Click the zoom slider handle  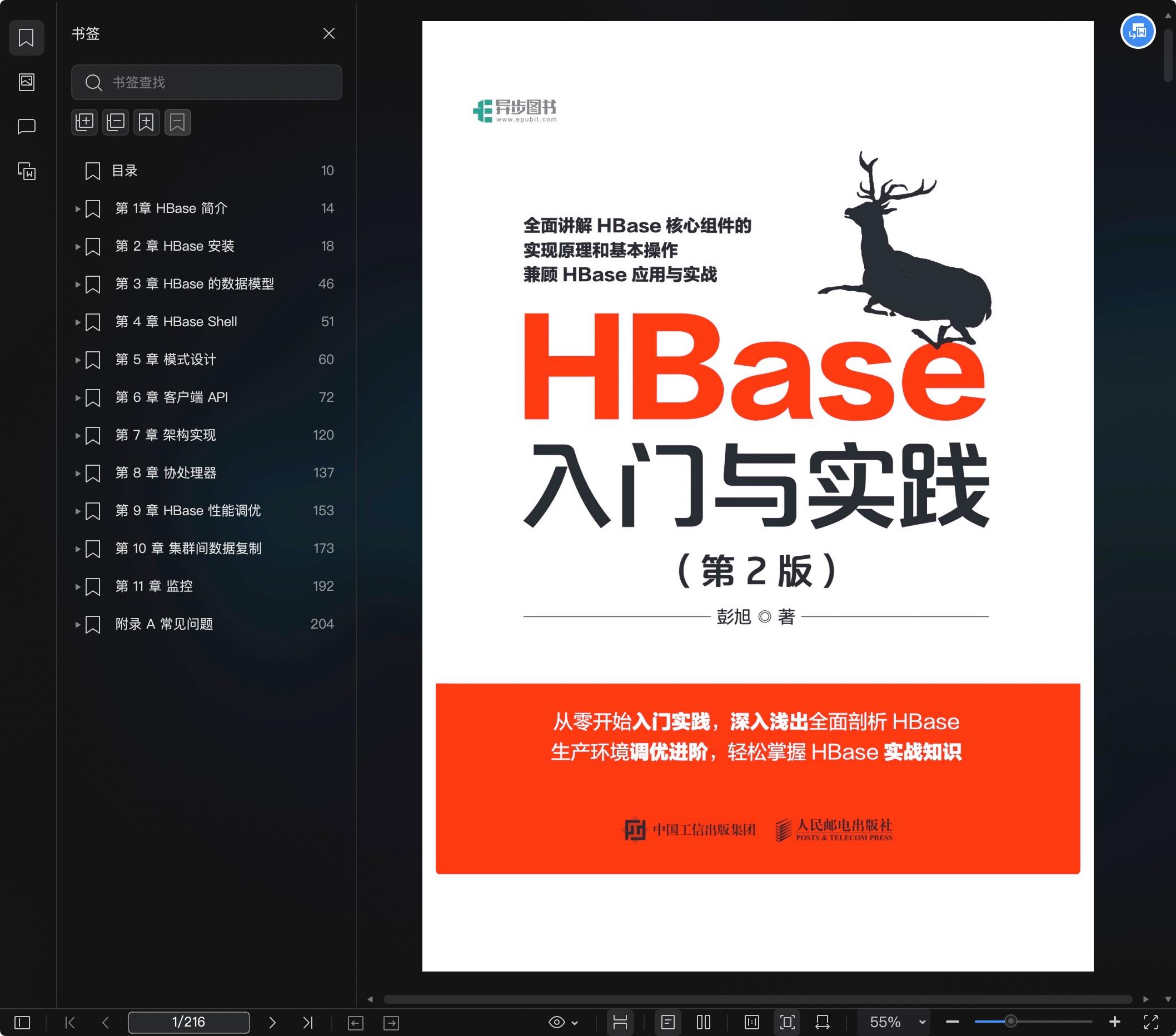(x=1010, y=1022)
